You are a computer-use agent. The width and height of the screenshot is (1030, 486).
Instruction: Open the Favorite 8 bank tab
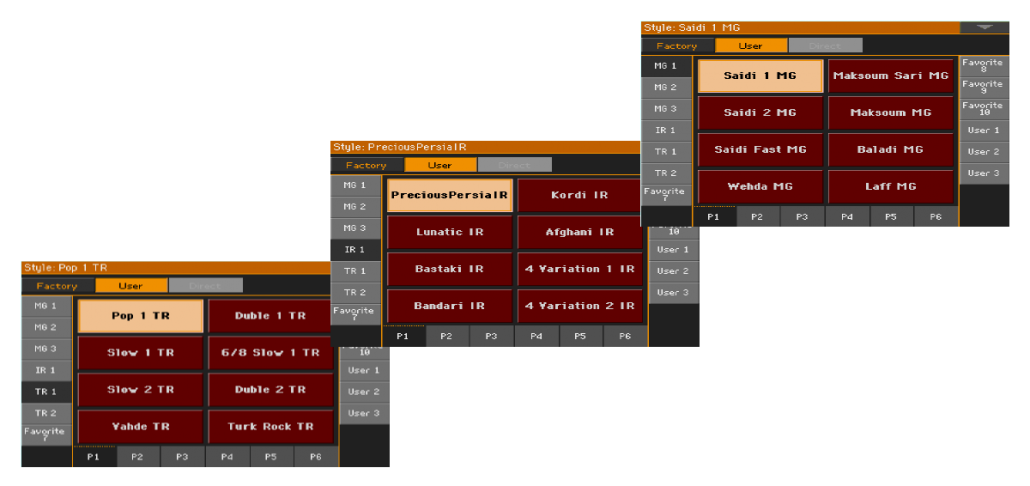982,66
